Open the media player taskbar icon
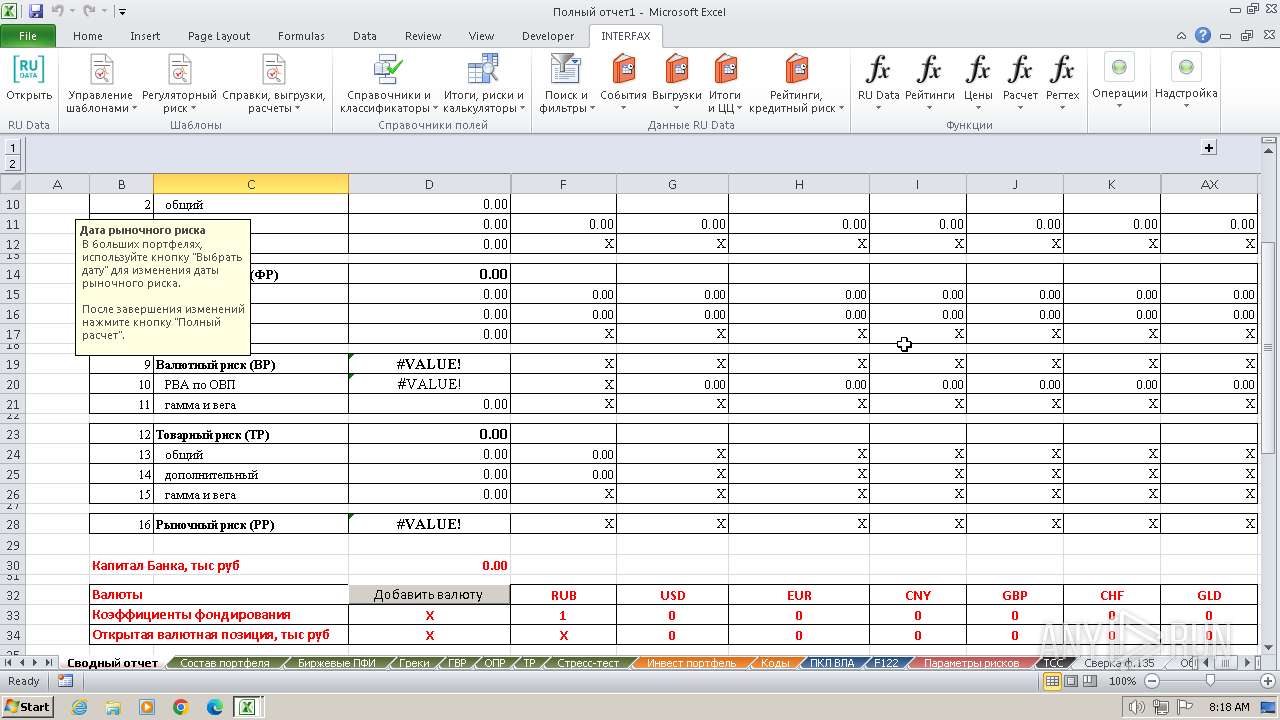The width and height of the screenshot is (1280, 720). pos(147,707)
